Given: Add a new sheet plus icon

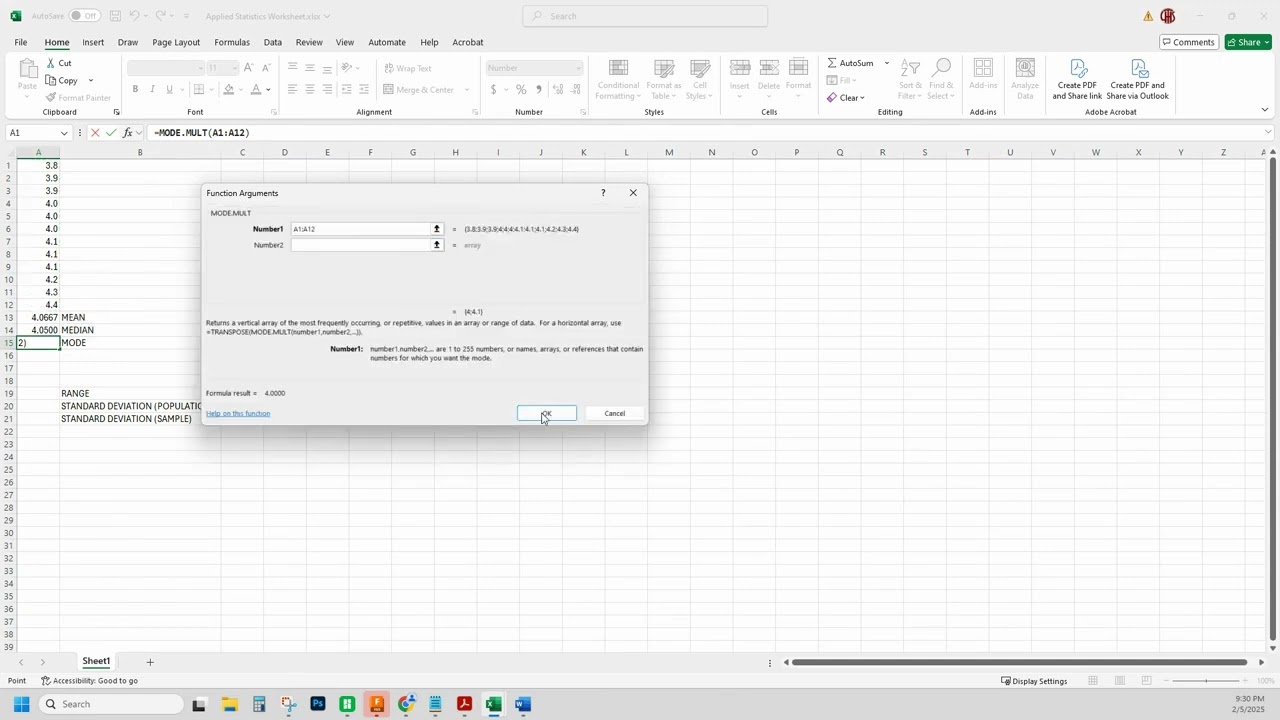Looking at the screenshot, I should [150, 662].
